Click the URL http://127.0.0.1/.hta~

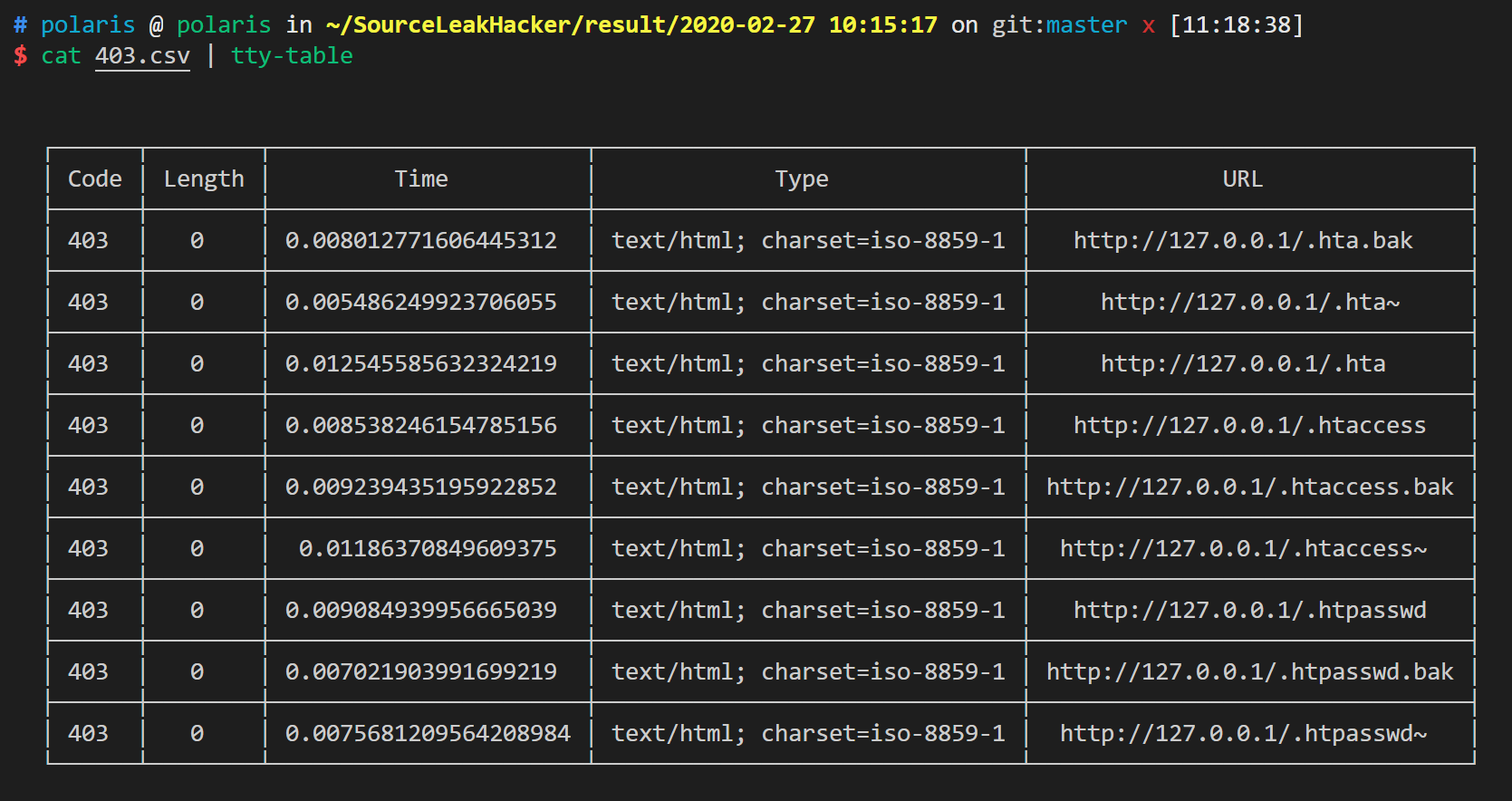(x=1250, y=303)
